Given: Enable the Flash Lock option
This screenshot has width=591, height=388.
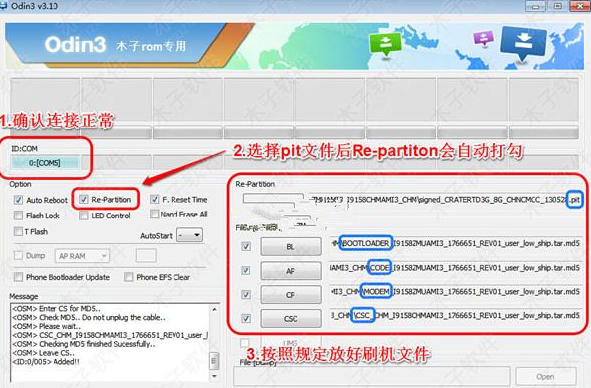Looking at the screenshot, I should click(18, 216).
